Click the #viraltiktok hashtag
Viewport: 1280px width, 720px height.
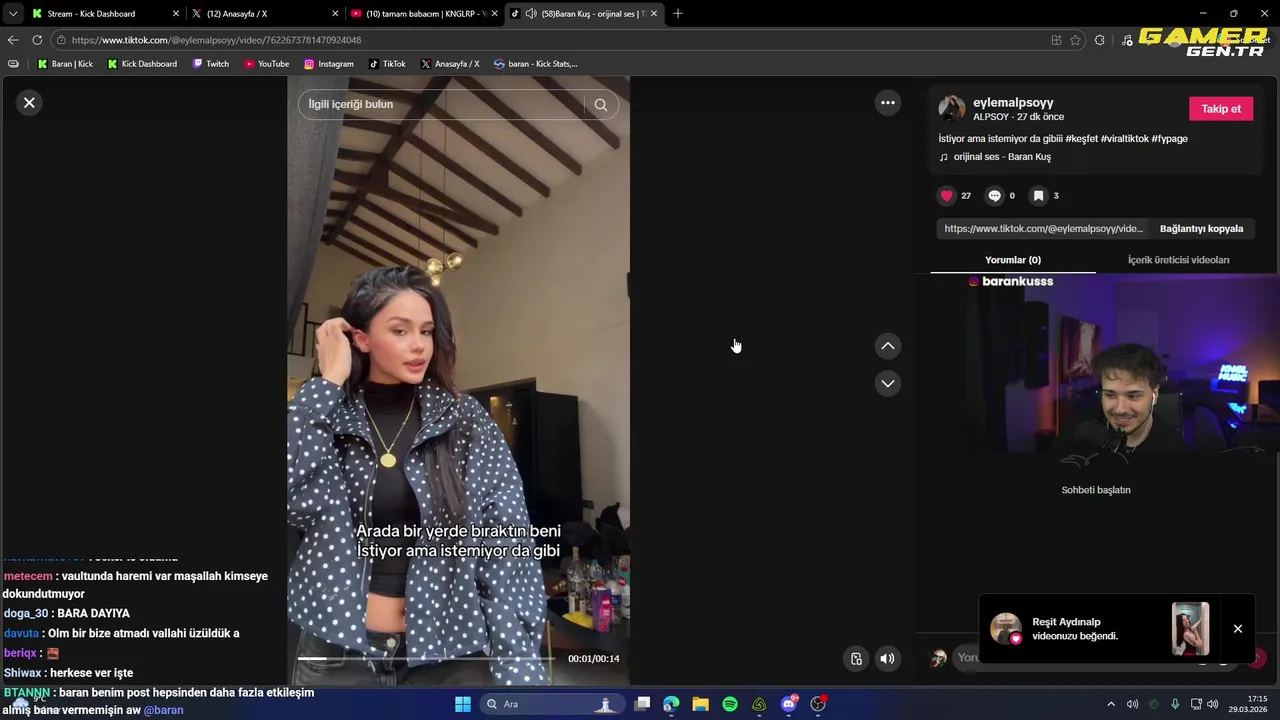coord(1124,139)
